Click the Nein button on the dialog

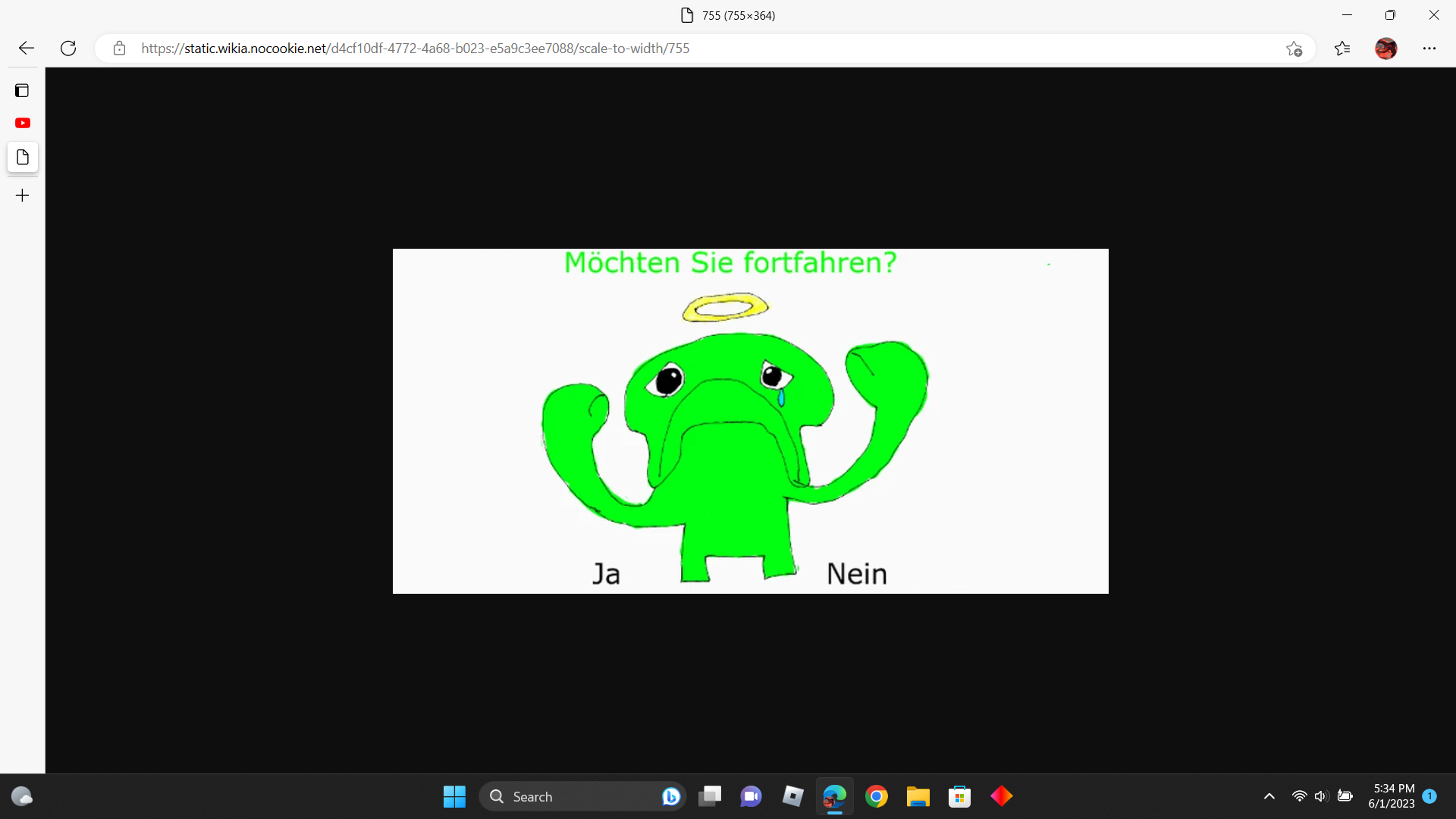(856, 573)
